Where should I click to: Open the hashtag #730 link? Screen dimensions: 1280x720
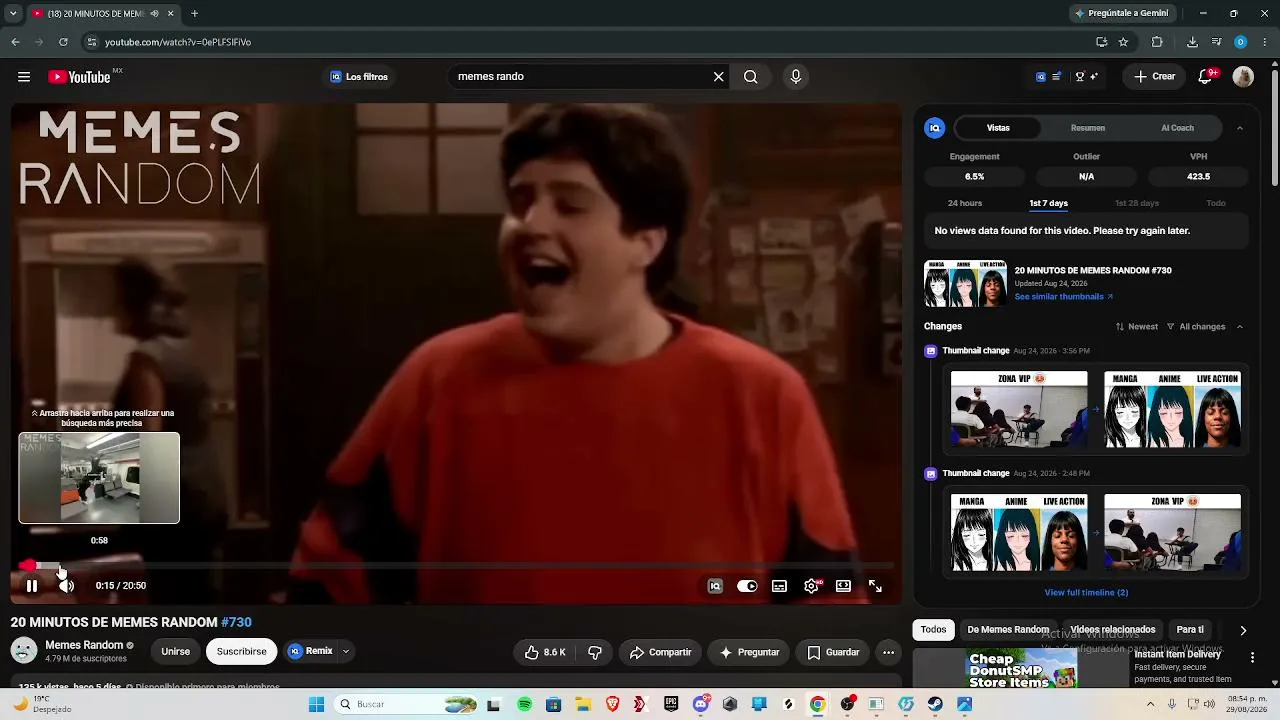click(x=236, y=622)
